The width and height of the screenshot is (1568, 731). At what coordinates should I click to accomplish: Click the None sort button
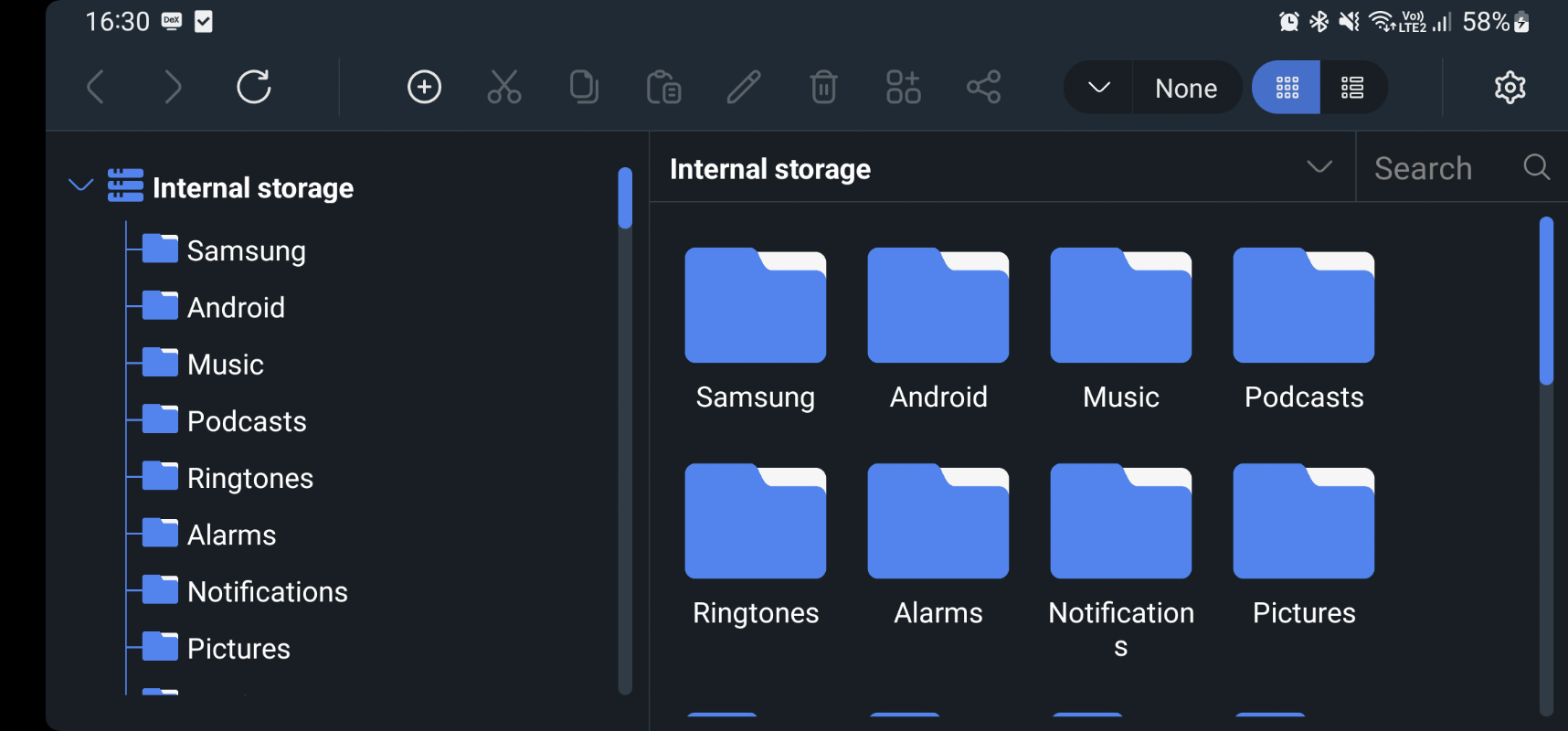pyautogui.click(x=1185, y=89)
